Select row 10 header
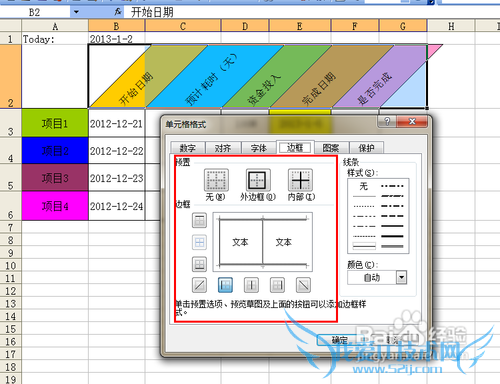This screenshot has width=500, height=384. [x=11, y=266]
